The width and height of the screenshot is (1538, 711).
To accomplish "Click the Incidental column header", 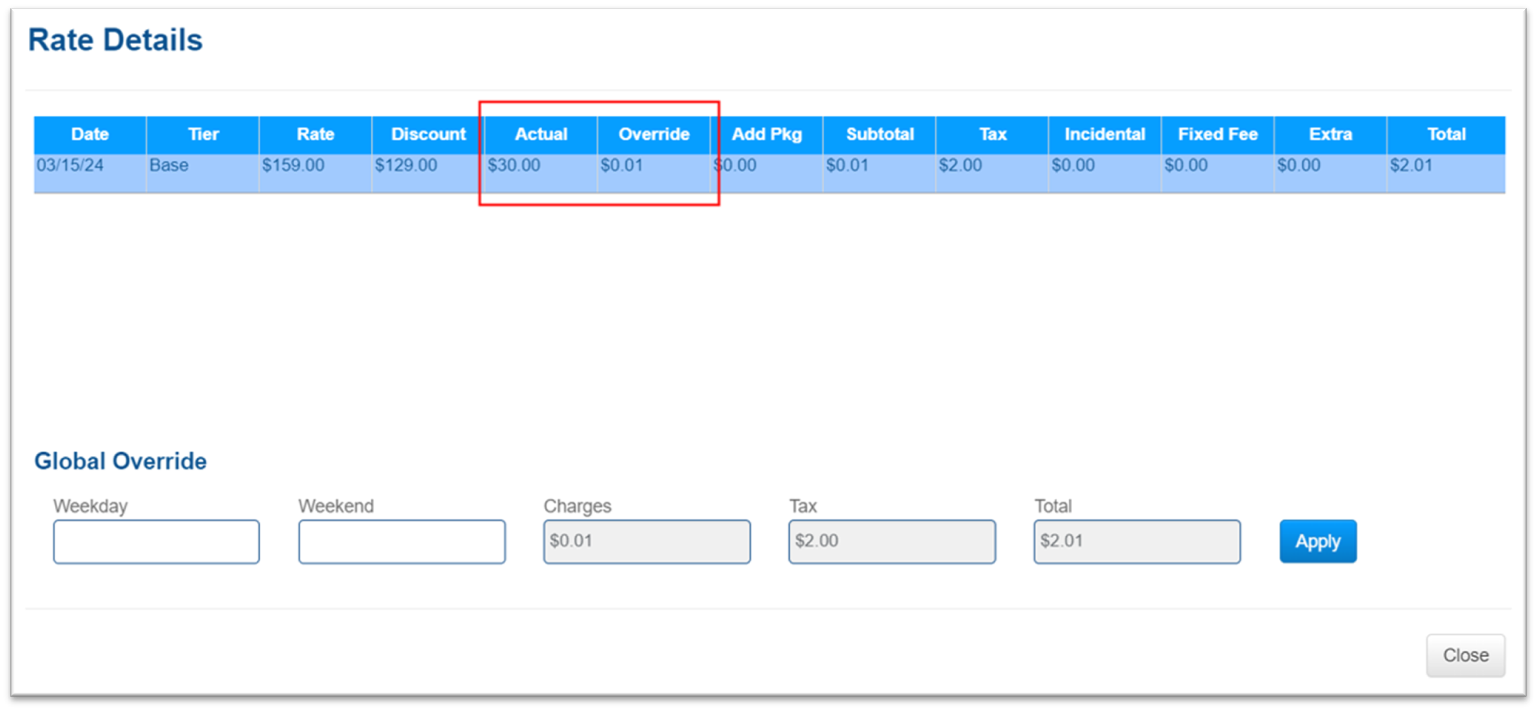I will click(x=1105, y=134).
